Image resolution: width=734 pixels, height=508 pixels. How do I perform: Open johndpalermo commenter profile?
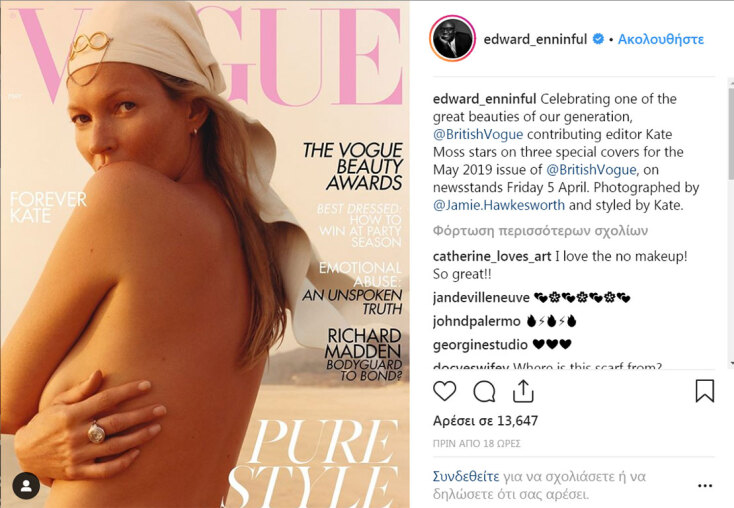[x=477, y=321]
